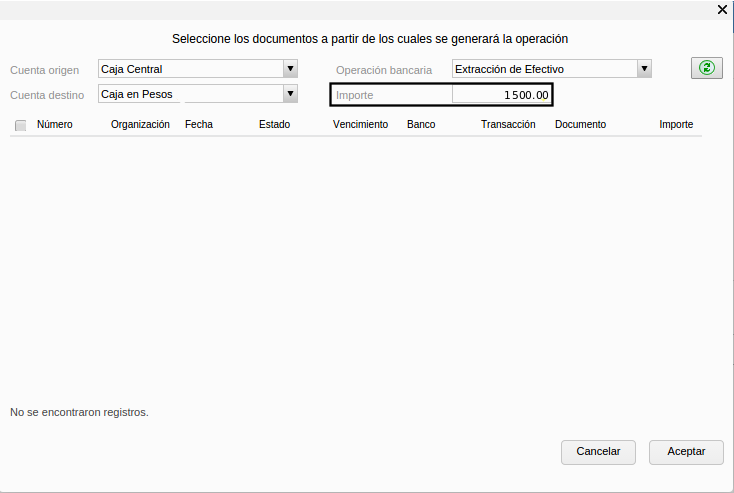Sort by the Organización column header
Image resolution: width=734 pixels, height=493 pixels.
140,125
